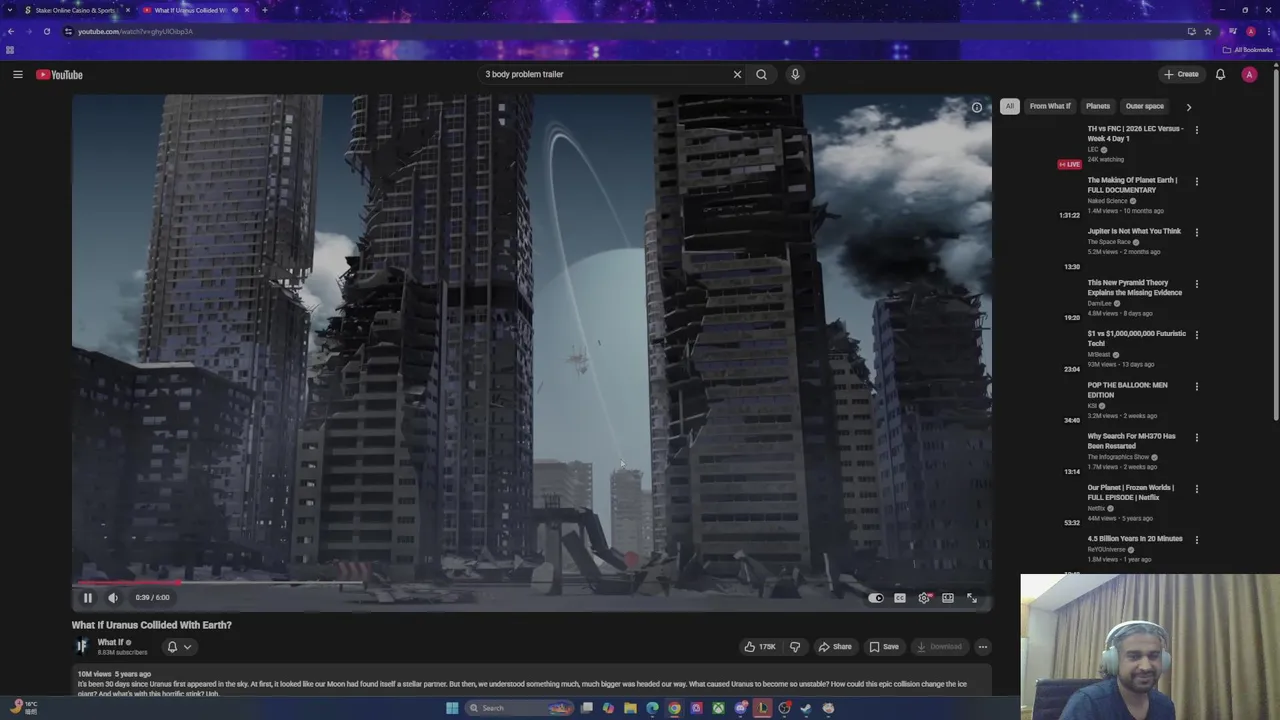Viewport: 1280px width, 720px height.
Task: Go to YouTube home via the logo
Action: click(60, 74)
